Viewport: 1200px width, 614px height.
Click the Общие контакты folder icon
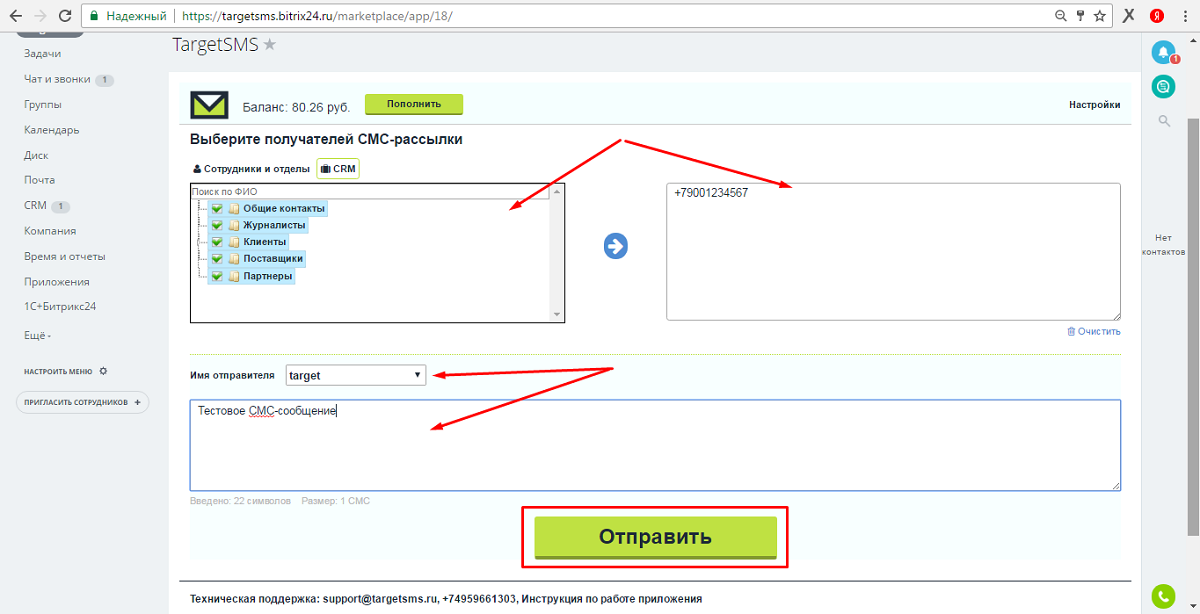[x=234, y=209]
